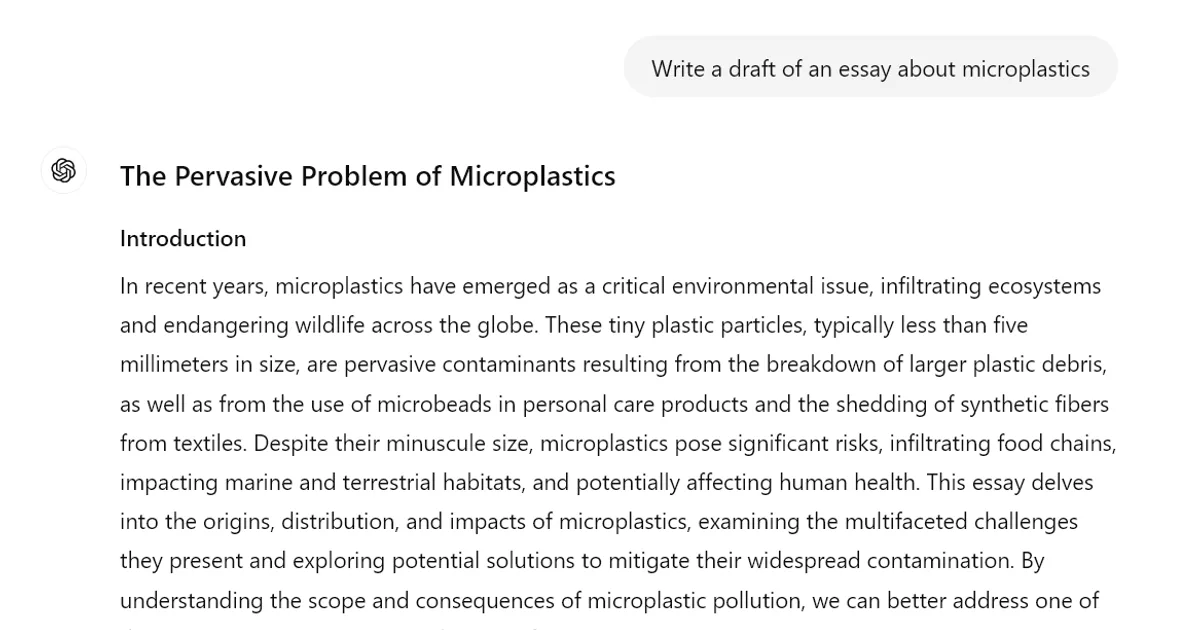Click the phrase 'This essay delves'

pyautogui.click(x=1010, y=483)
